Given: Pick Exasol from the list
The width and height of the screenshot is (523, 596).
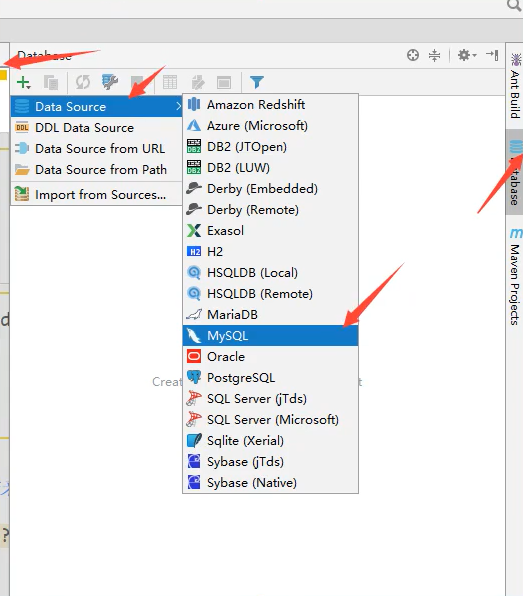Looking at the screenshot, I should pos(270,231).
